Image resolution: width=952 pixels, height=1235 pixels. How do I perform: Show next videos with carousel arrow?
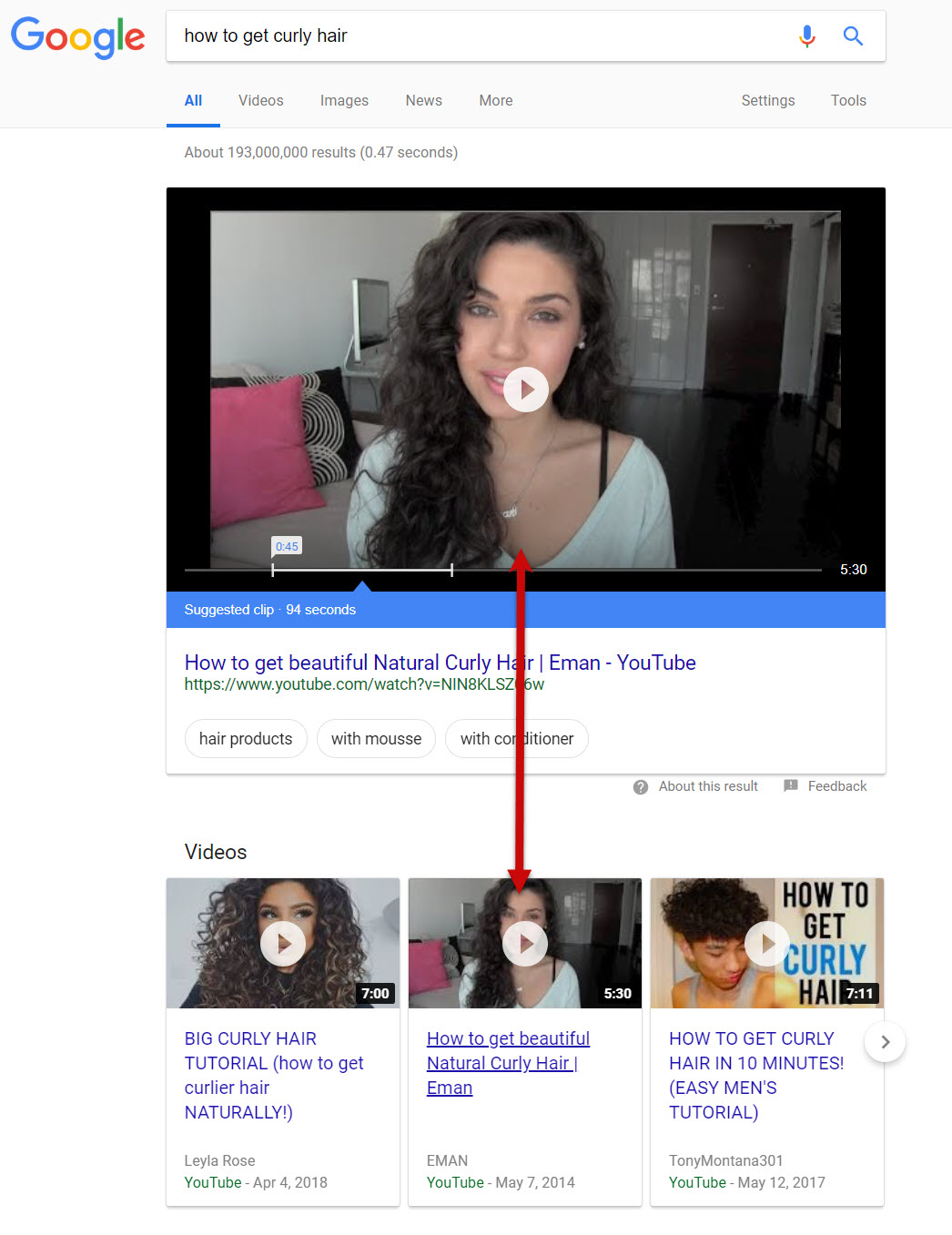pos(885,1042)
